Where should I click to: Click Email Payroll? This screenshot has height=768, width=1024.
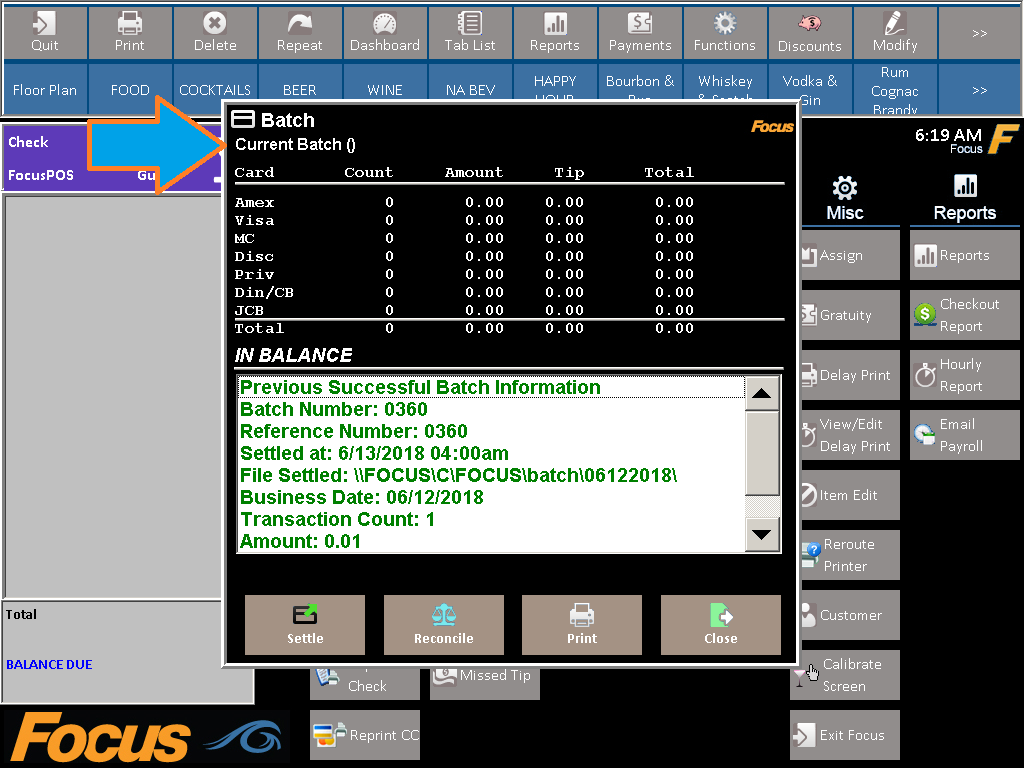point(965,435)
